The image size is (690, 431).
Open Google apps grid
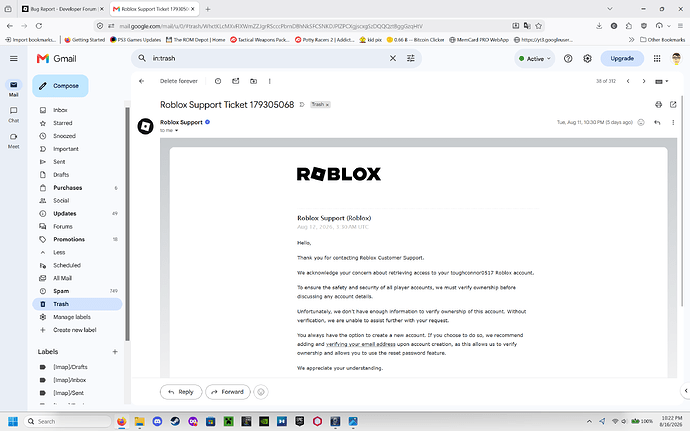click(657, 59)
